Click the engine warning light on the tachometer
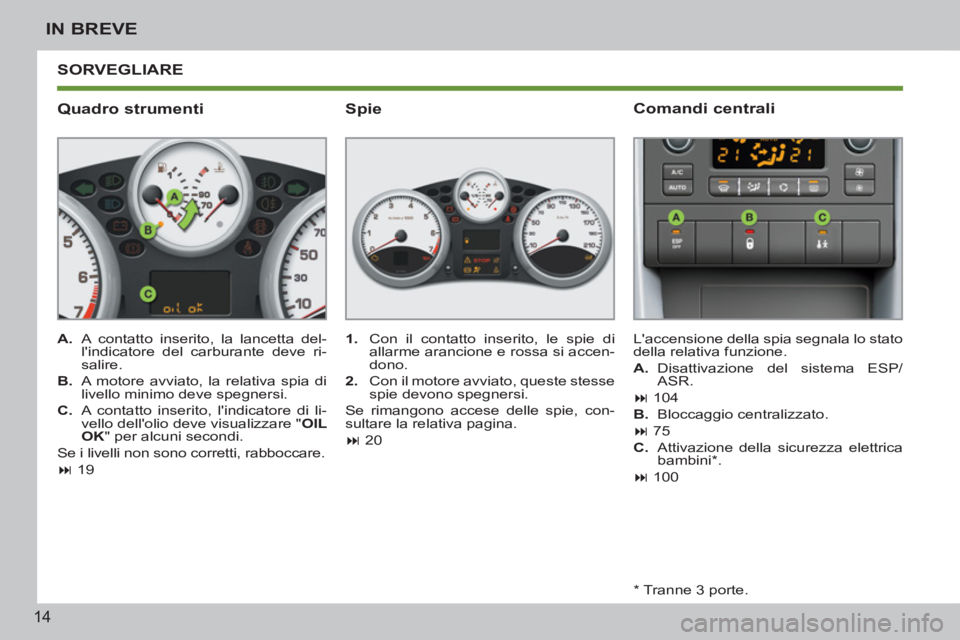Viewport: 960px width, 640px height. click(375, 258)
